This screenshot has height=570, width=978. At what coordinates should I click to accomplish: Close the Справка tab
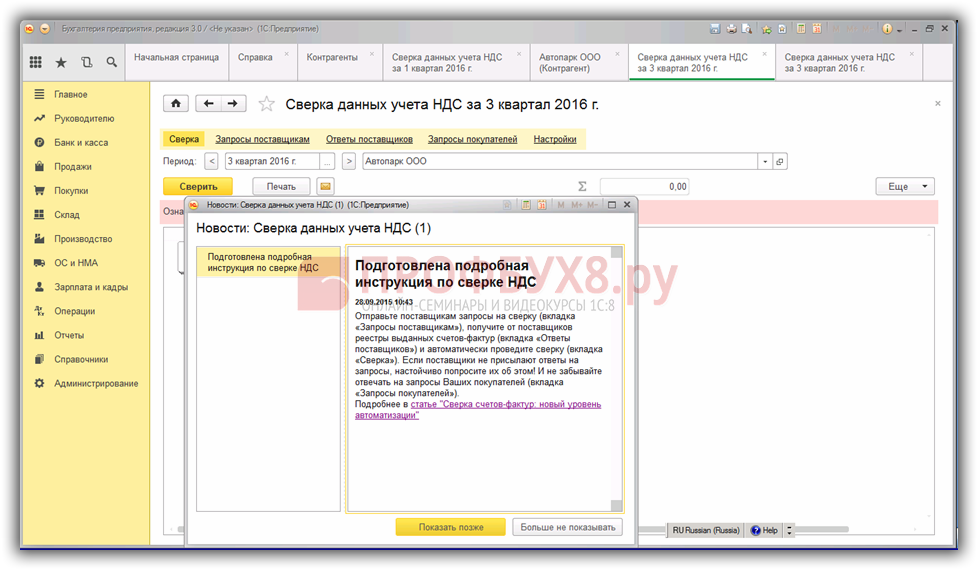coord(287,52)
